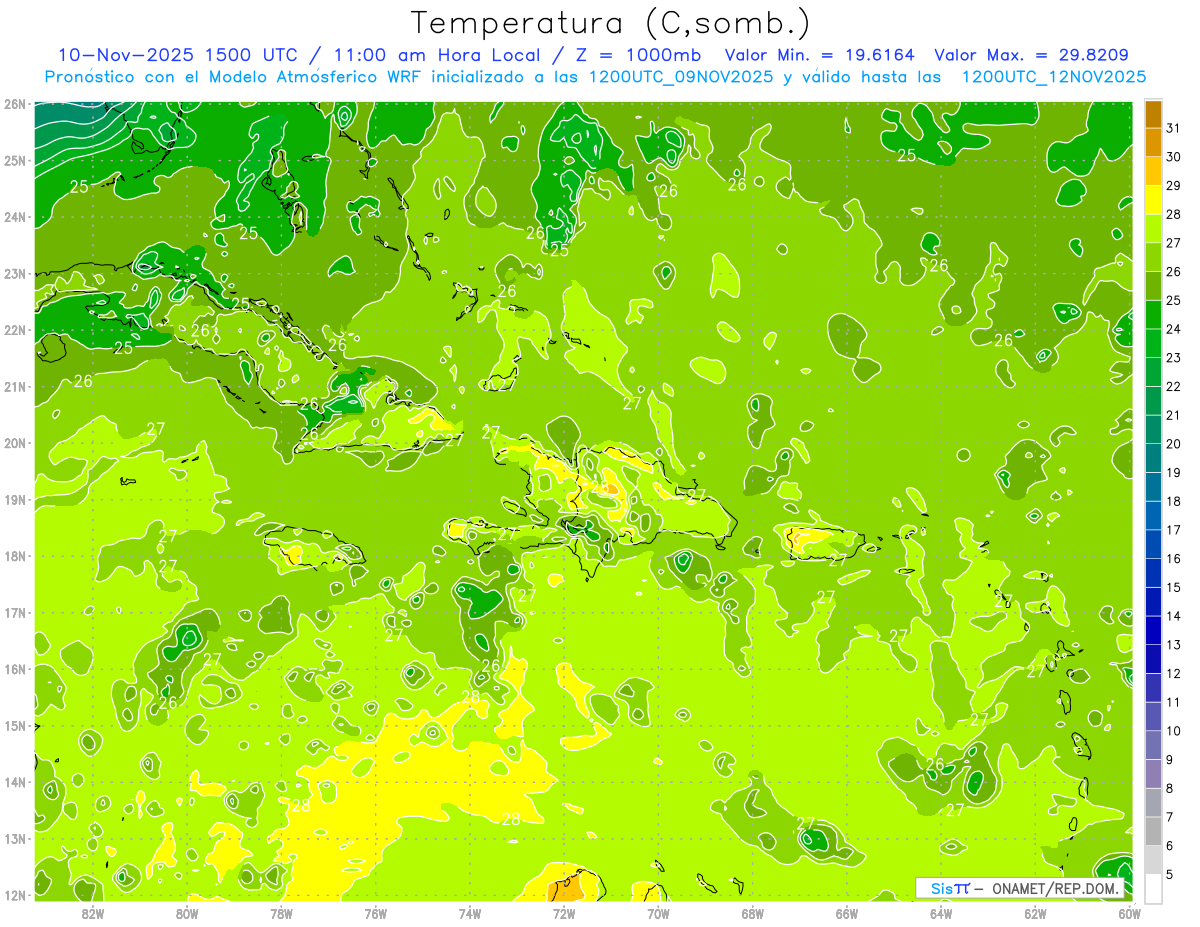
Task: Select the "10-Nov-2025 1500 UTC" date text
Action: tap(177, 55)
